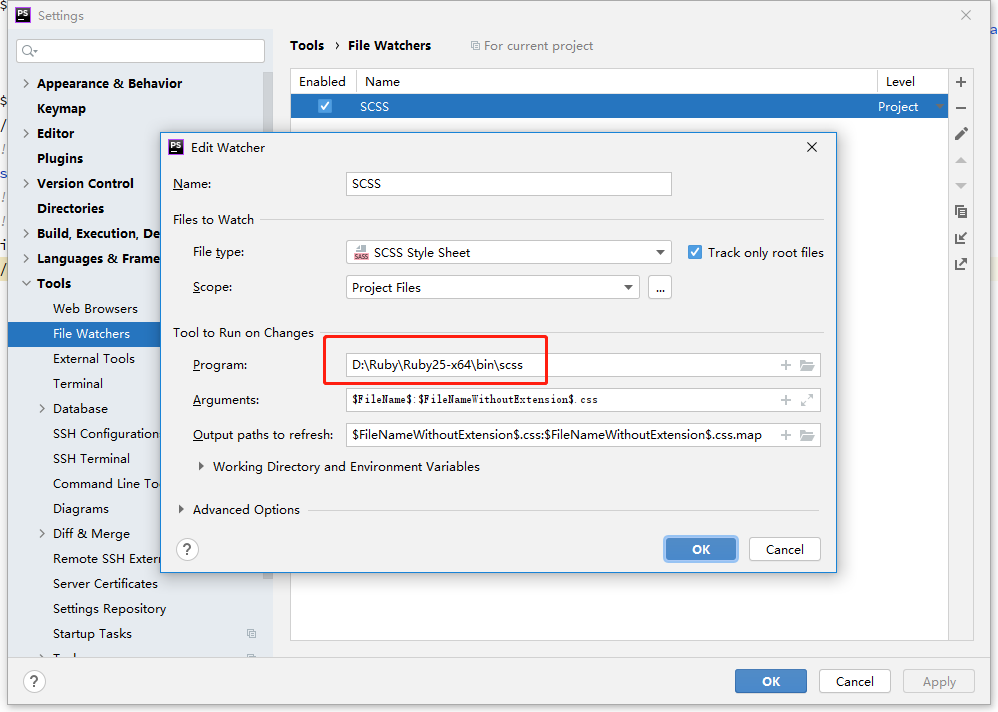Click OK in Edit Watcher dialog
This screenshot has height=712, width=998.
[x=700, y=549]
